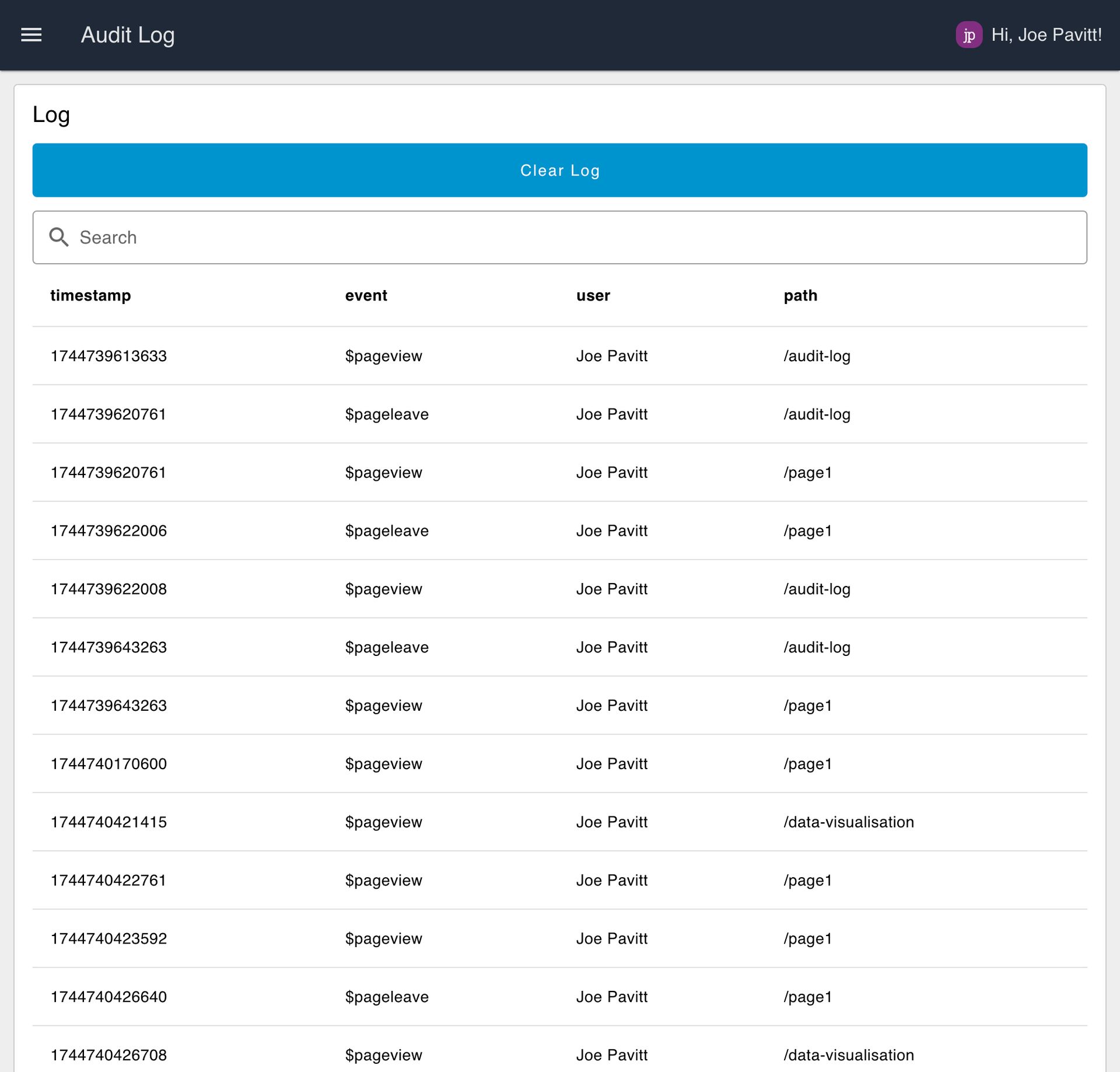The height and width of the screenshot is (1072, 1120).
Task: Select the /data-visualisation path in row 1744740421415
Action: pos(849,822)
